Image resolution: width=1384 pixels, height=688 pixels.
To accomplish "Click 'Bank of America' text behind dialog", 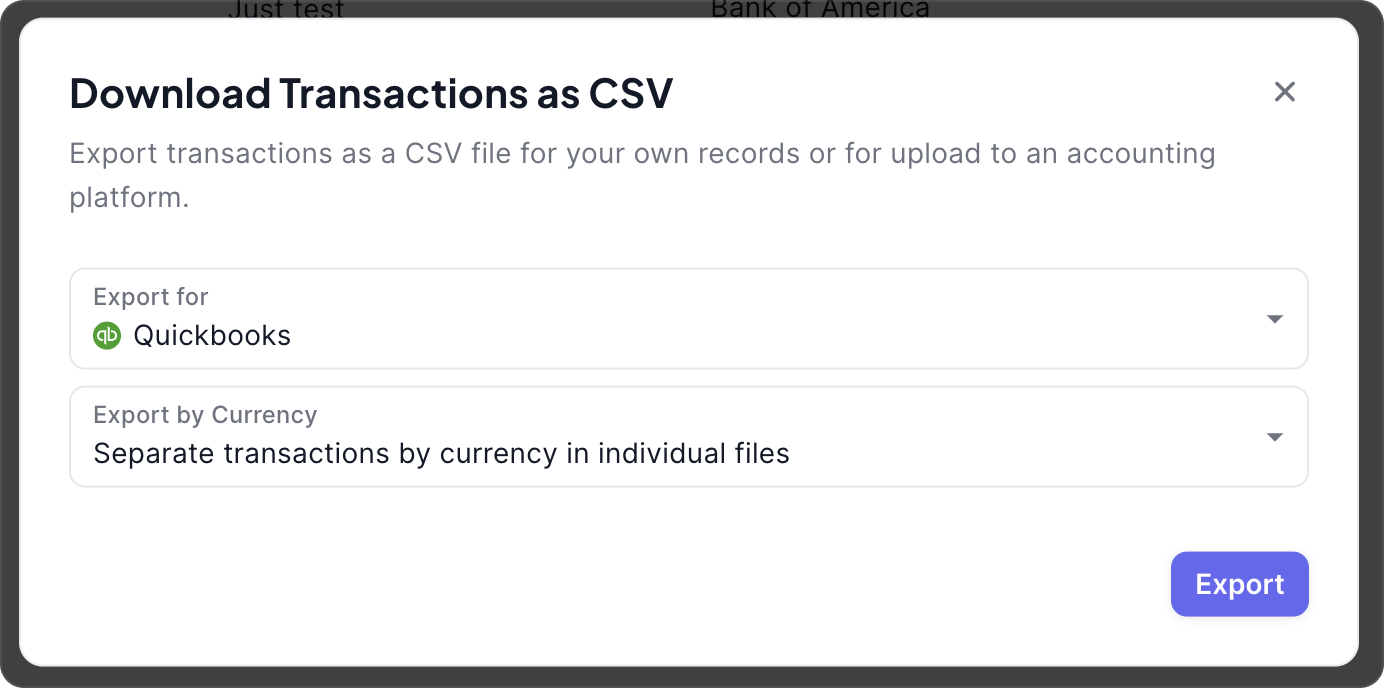I will point(820,10).
